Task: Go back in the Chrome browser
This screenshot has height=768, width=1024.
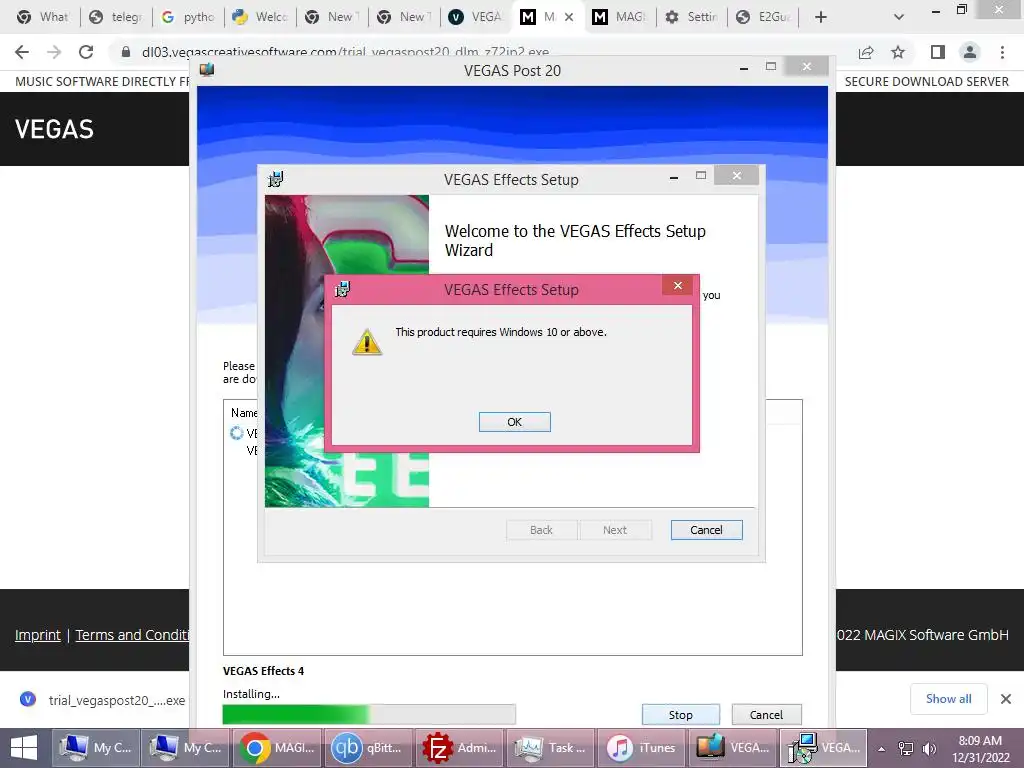Action: pyautogui.click(x=22, y=52)
